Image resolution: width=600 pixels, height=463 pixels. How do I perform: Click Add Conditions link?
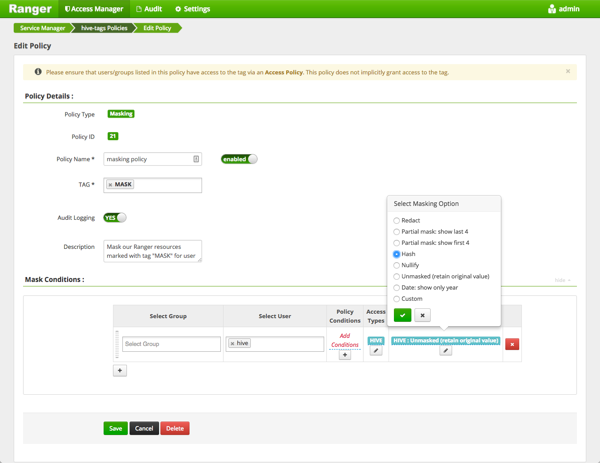[345, 340]
